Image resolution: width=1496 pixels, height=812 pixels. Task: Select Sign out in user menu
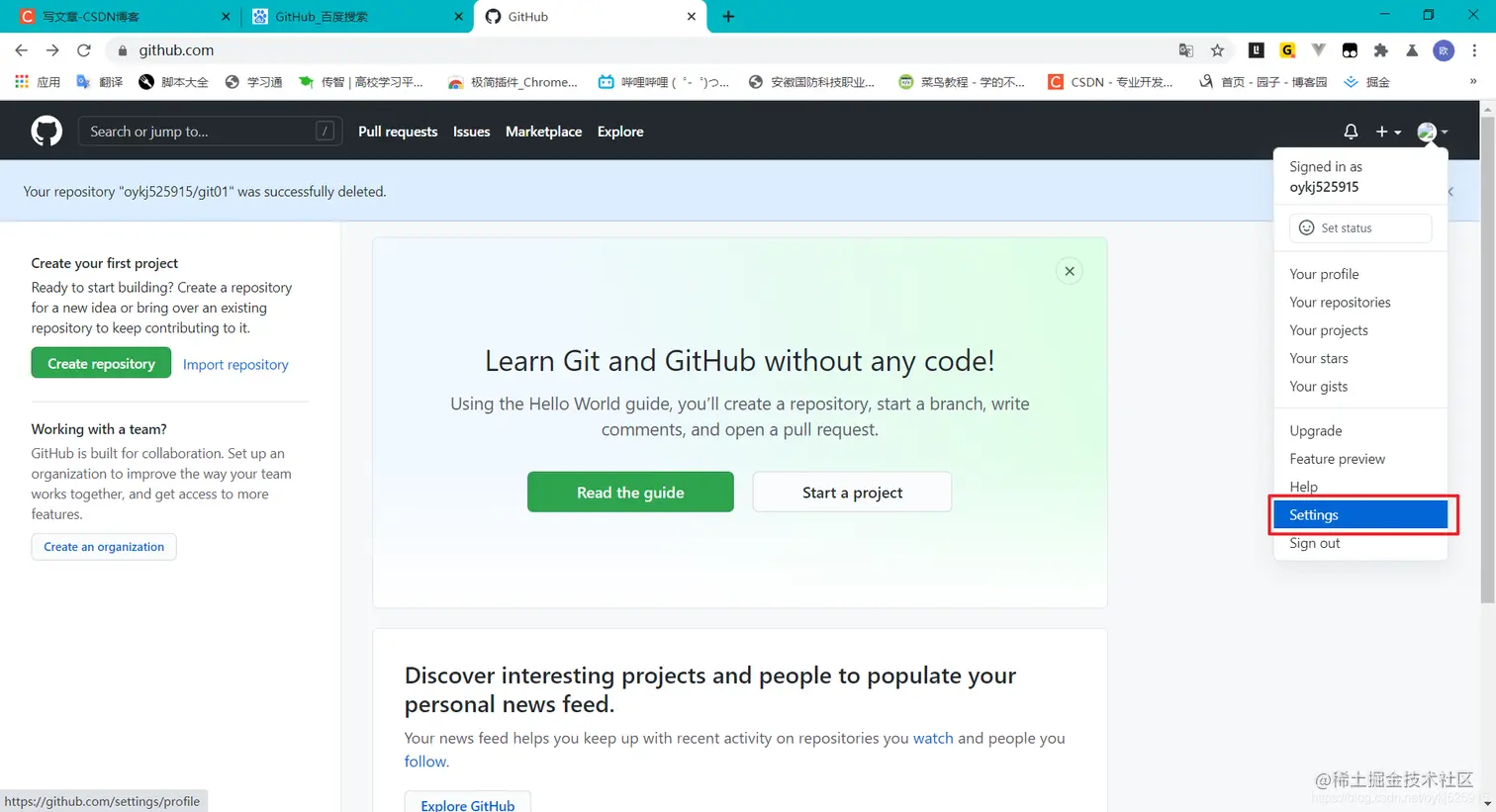click(x=1360, y=543)
